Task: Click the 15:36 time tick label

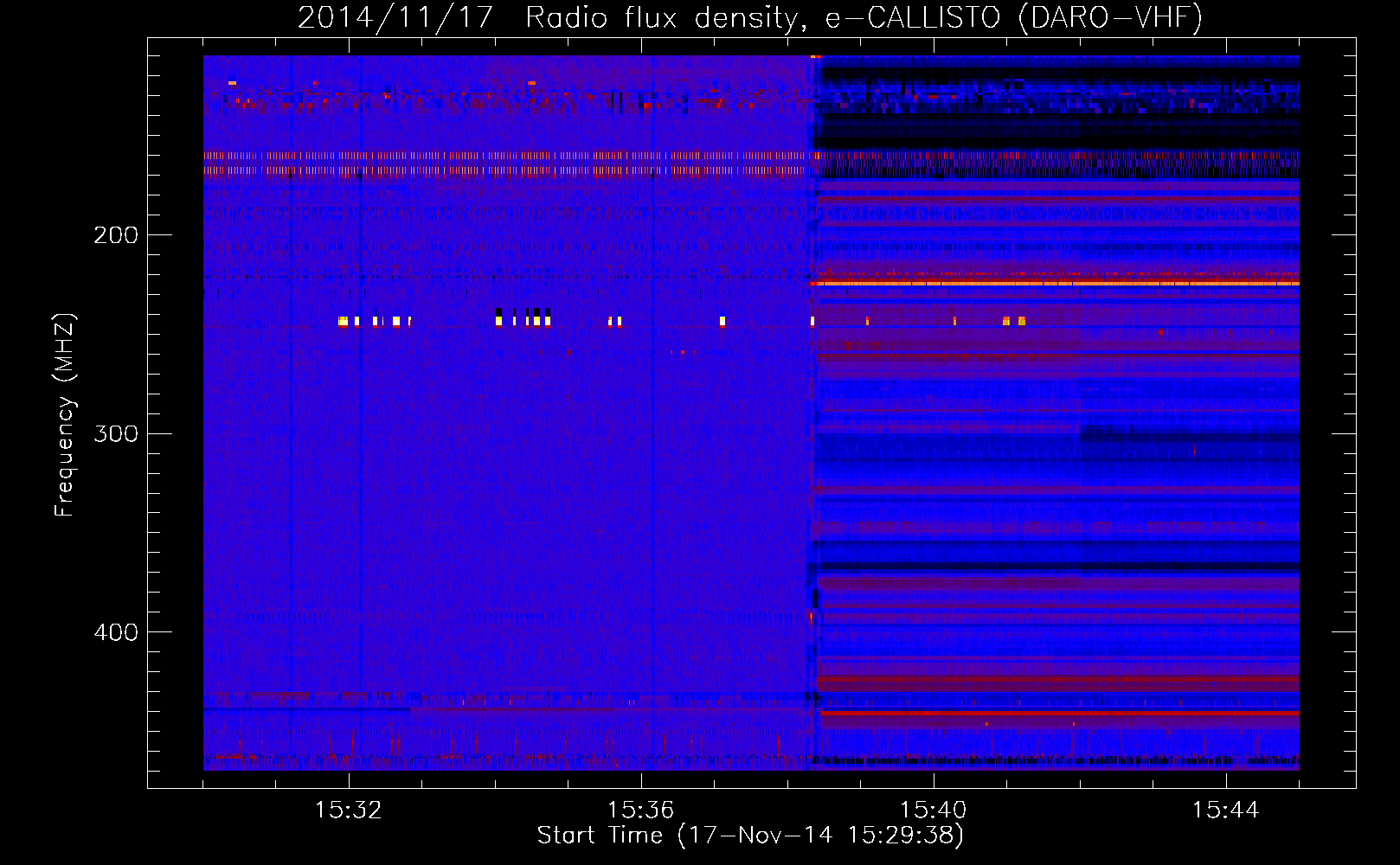Action: coord(641,811)
